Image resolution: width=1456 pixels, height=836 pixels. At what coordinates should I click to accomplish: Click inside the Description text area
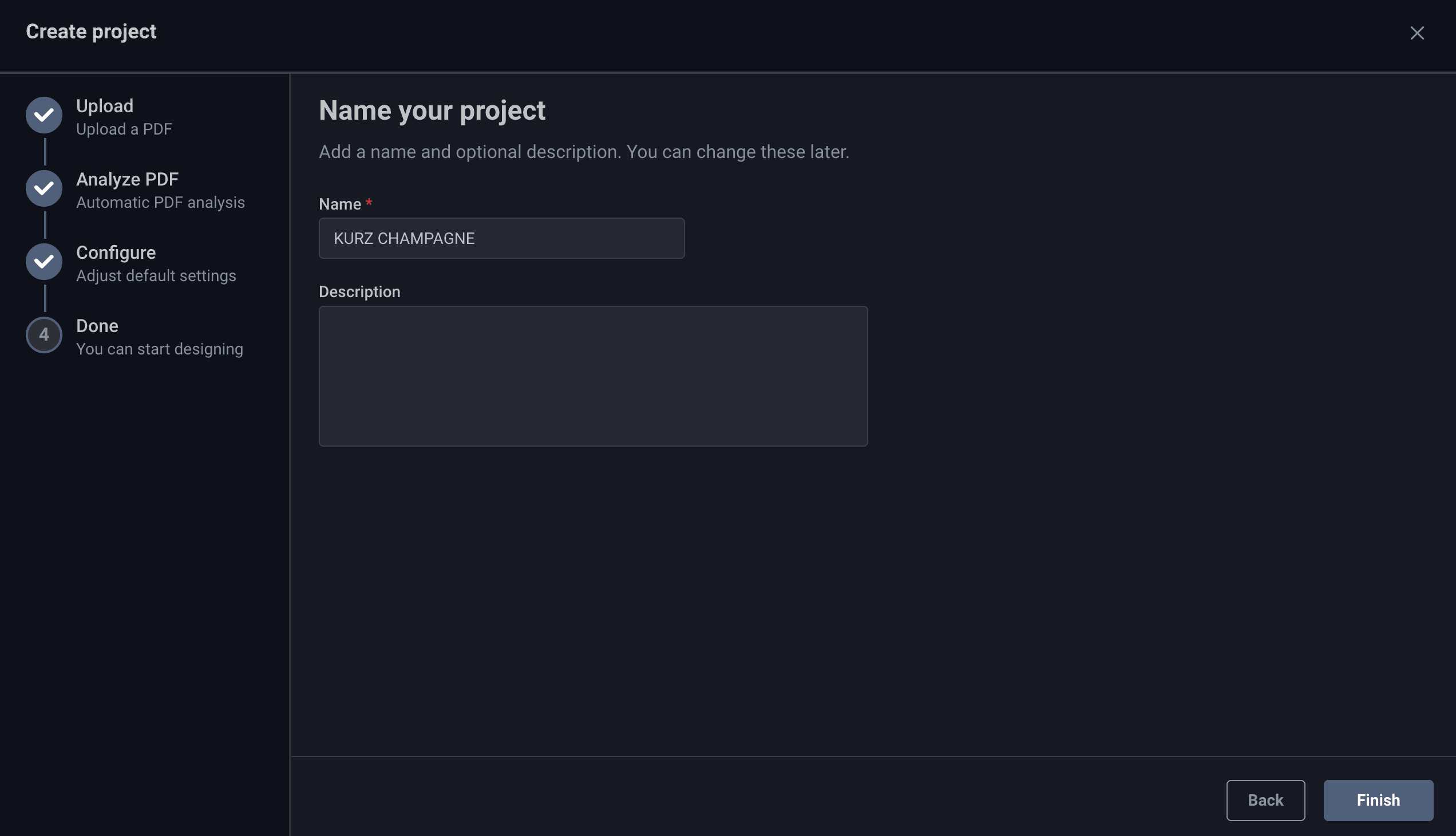click(x=593, y=376)
